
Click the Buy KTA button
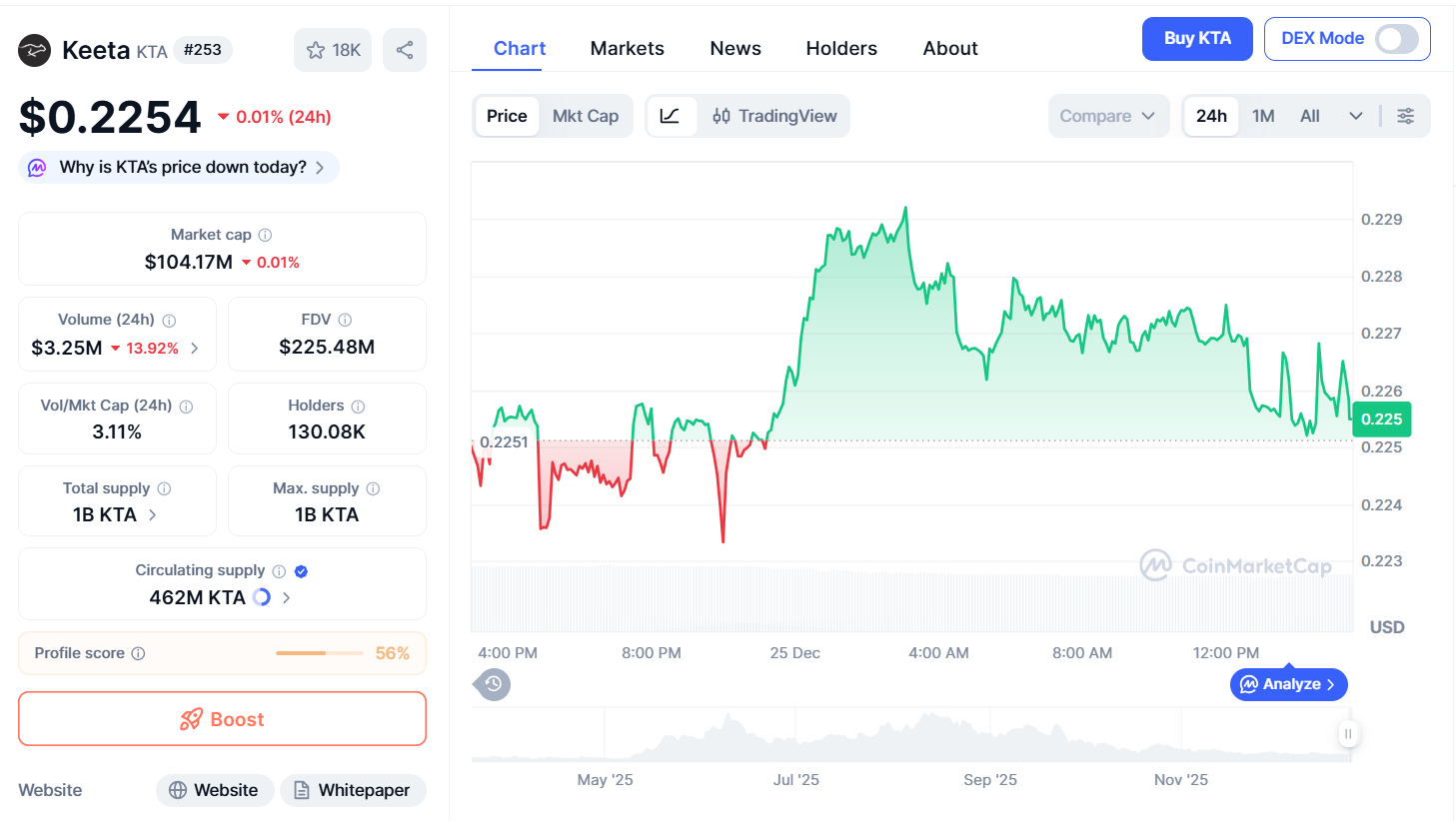point(1196,39)
